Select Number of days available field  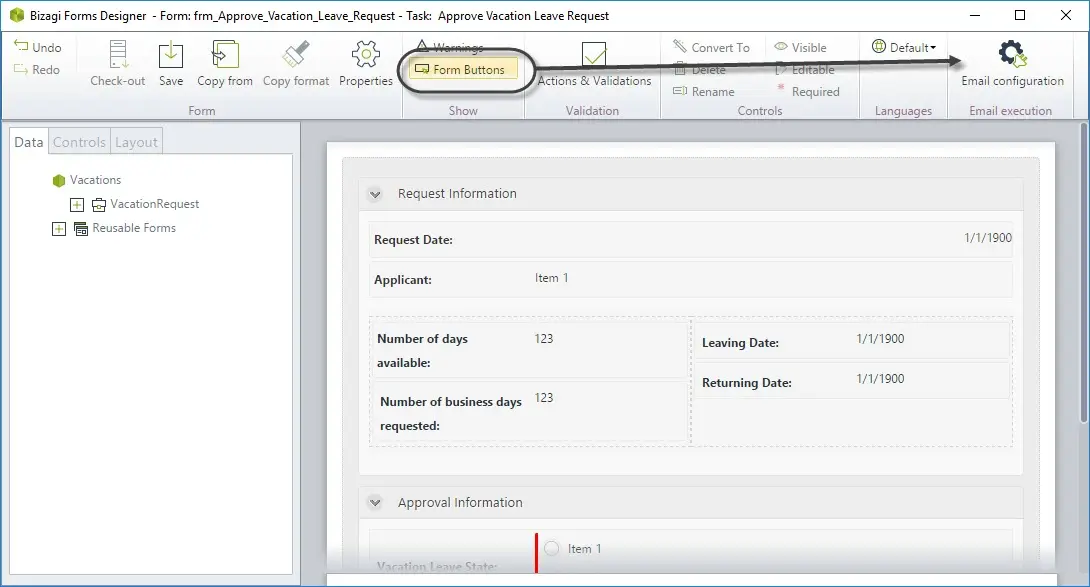tap(530, 350)
